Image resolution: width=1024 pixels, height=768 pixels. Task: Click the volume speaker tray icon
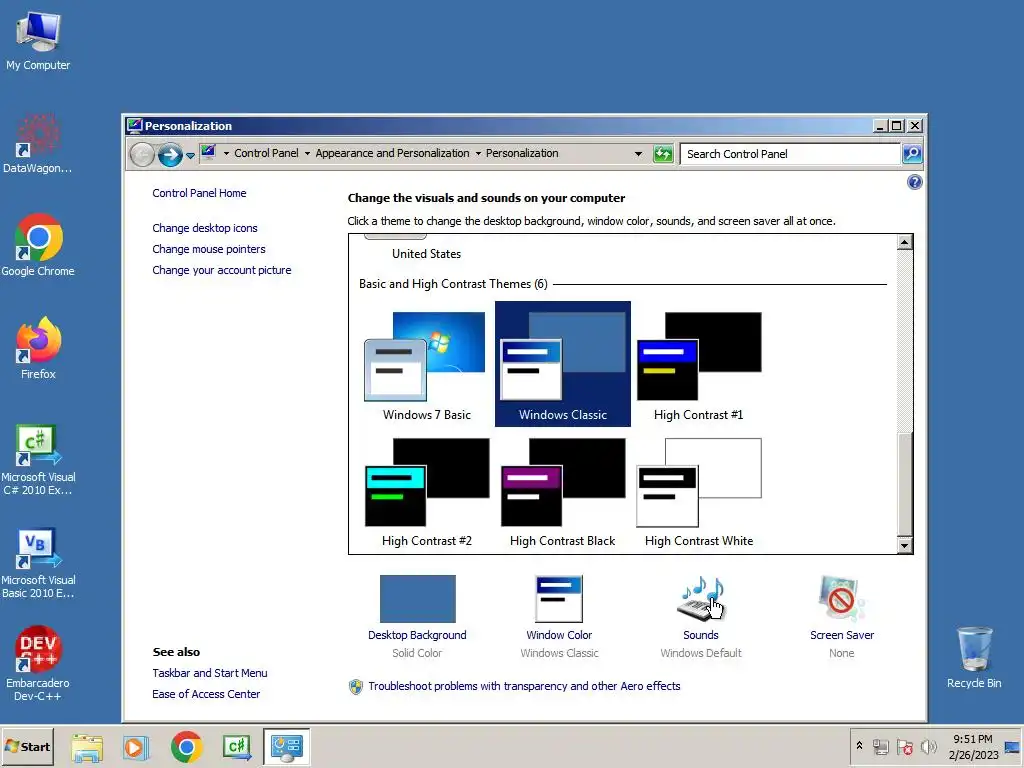point(928,746)
